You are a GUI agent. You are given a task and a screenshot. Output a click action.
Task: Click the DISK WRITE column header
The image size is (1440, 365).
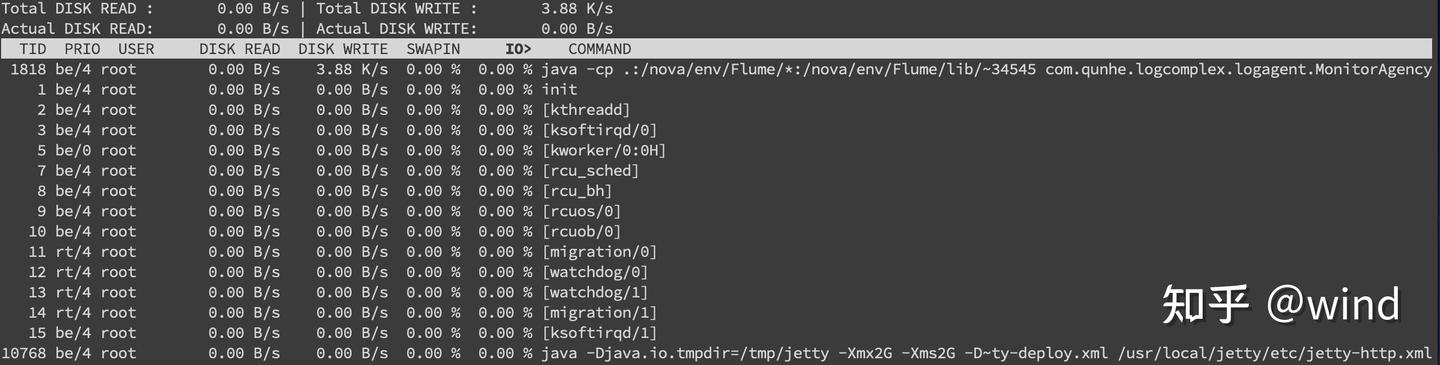(x=343, y=48)
